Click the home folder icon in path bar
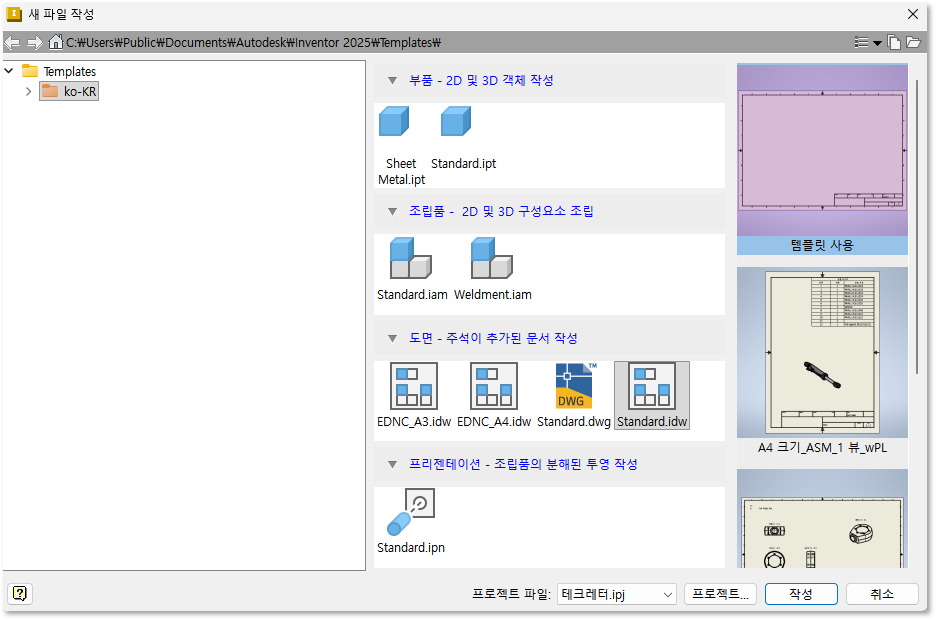The height and width of the screenshot is (620, 936). [56, 43]
